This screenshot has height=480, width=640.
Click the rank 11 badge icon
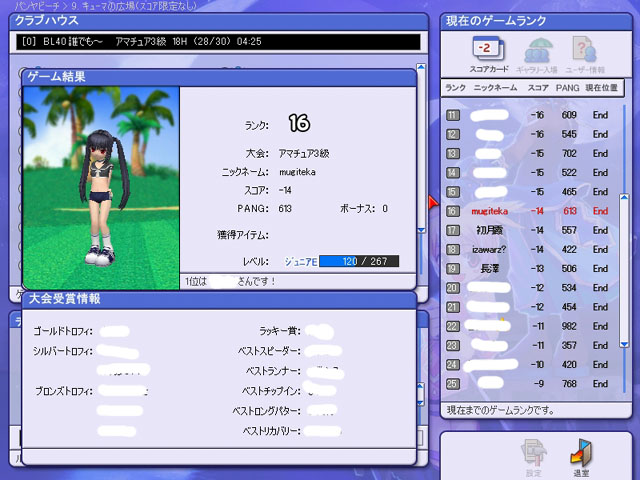coord(453,115)
